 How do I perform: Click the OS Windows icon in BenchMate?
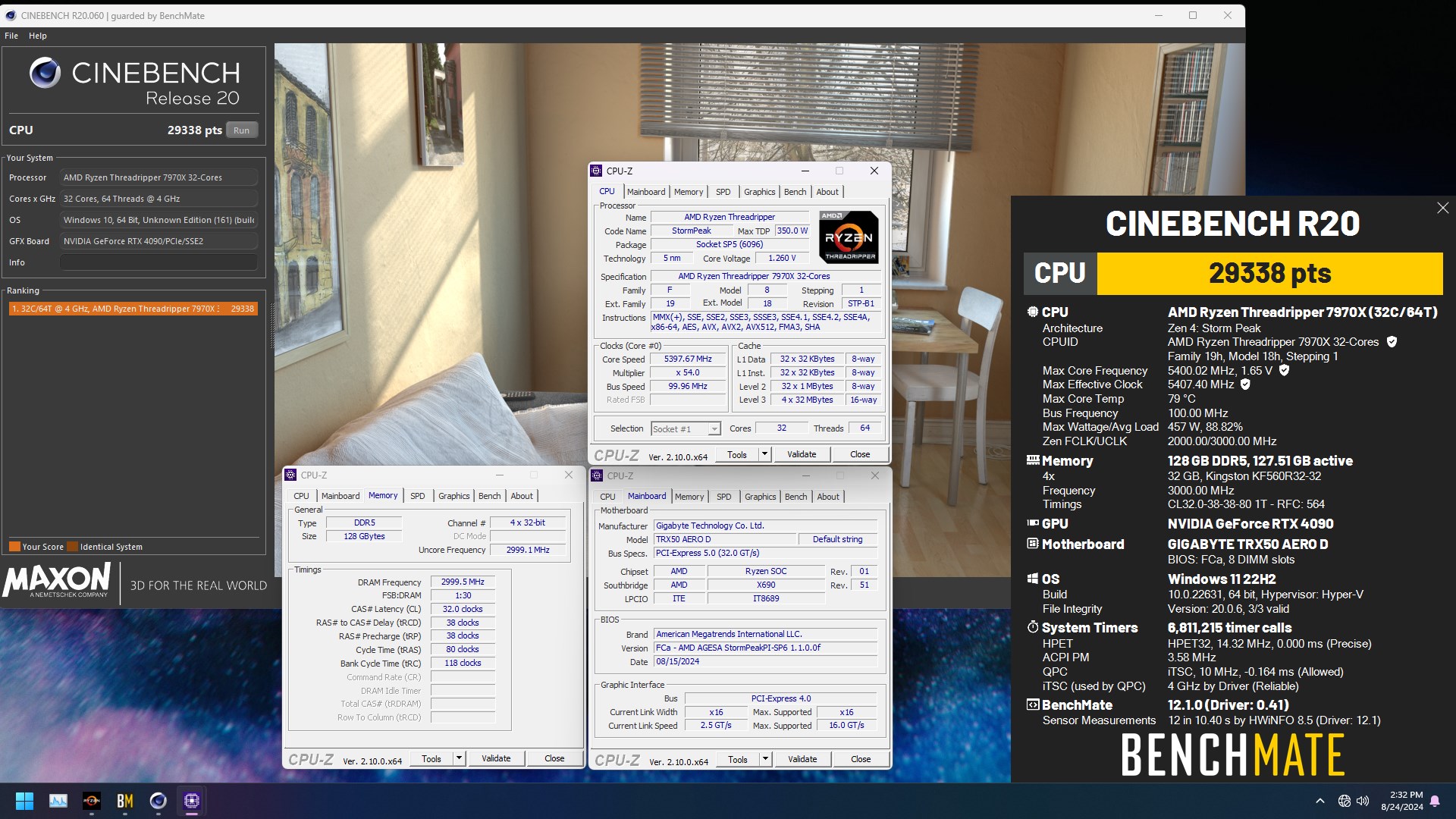click(x=1032, y=579)
